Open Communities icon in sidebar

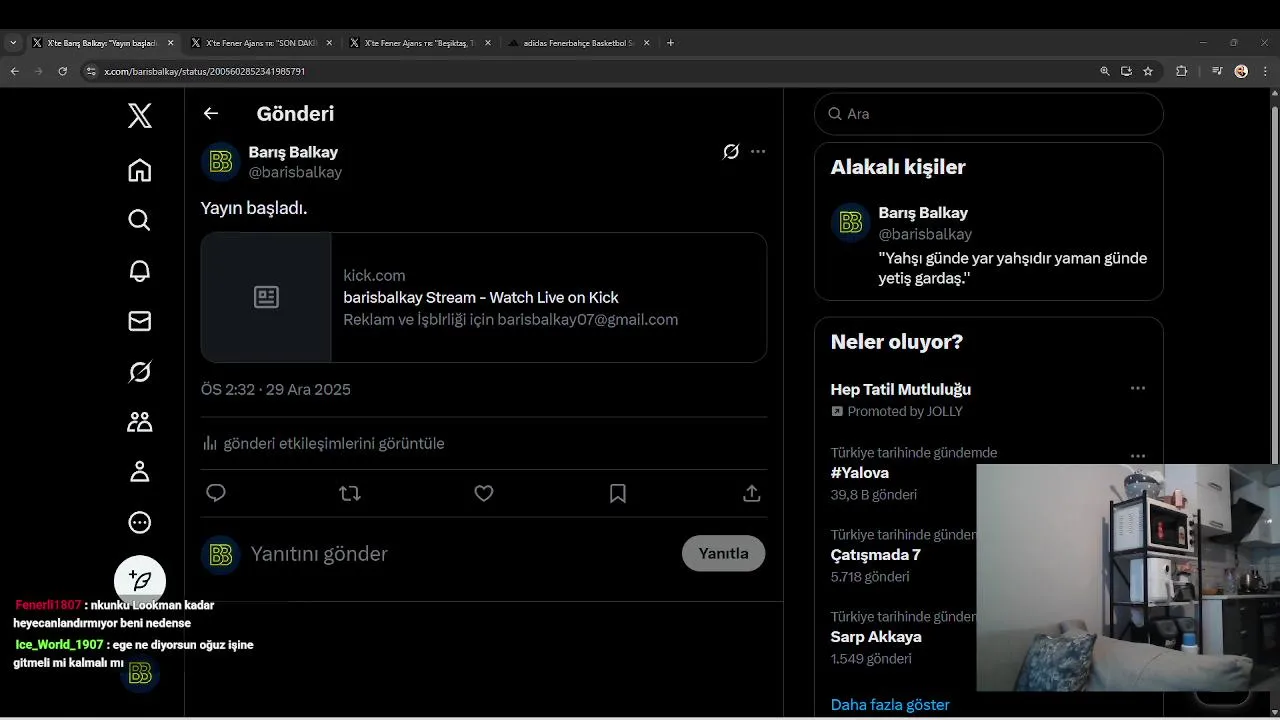pos(140,422)
